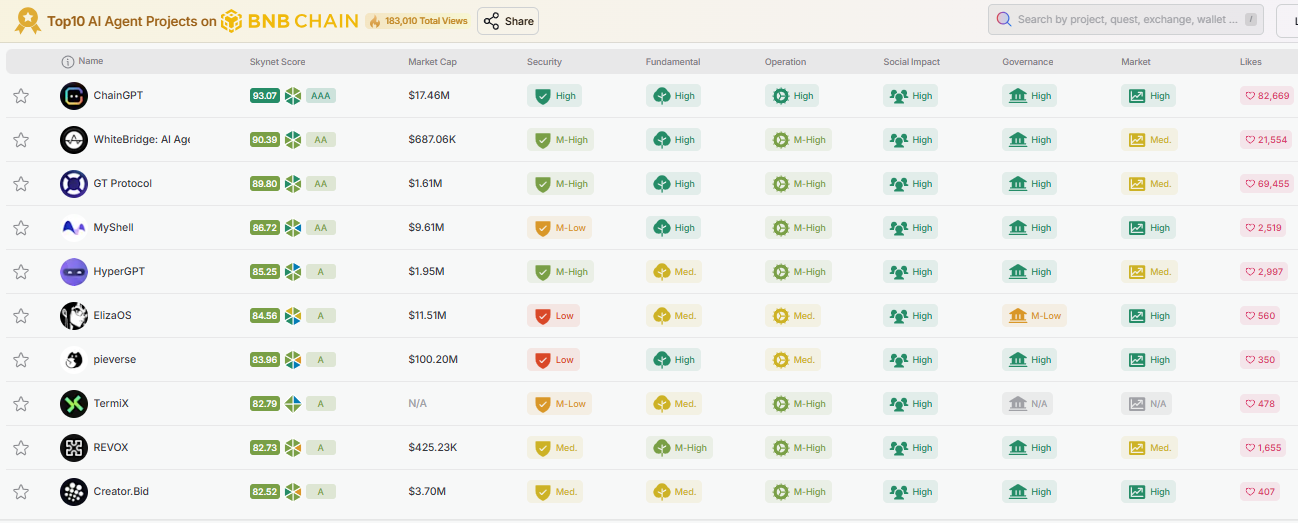Viewport: 1298px width, 523px height.
Task: Open the Creator.Bid project link
Action: 121,492
